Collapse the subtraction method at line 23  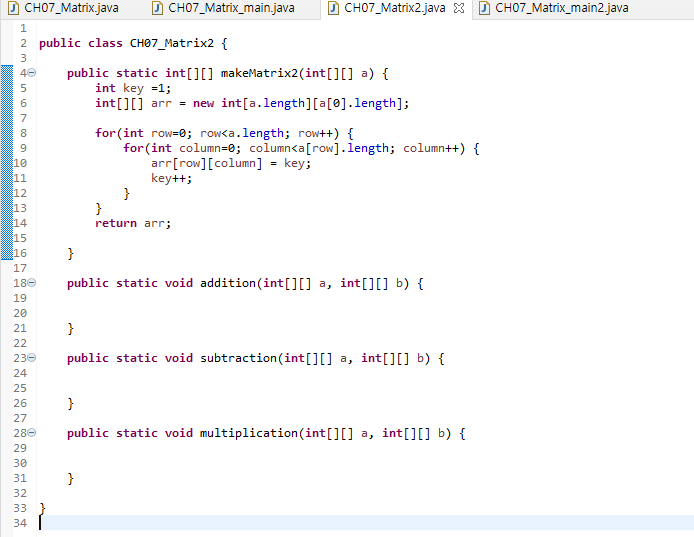[32, 358]
